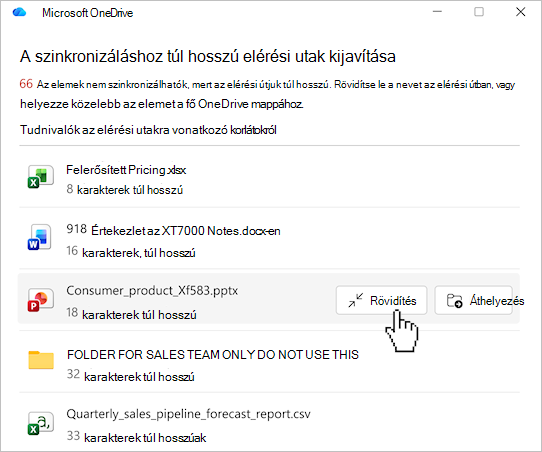542x452 pixels.
Task: Click the '18 karakterek túl hosszú' status text
Action: pyautogui.click(x=131, y=314)
